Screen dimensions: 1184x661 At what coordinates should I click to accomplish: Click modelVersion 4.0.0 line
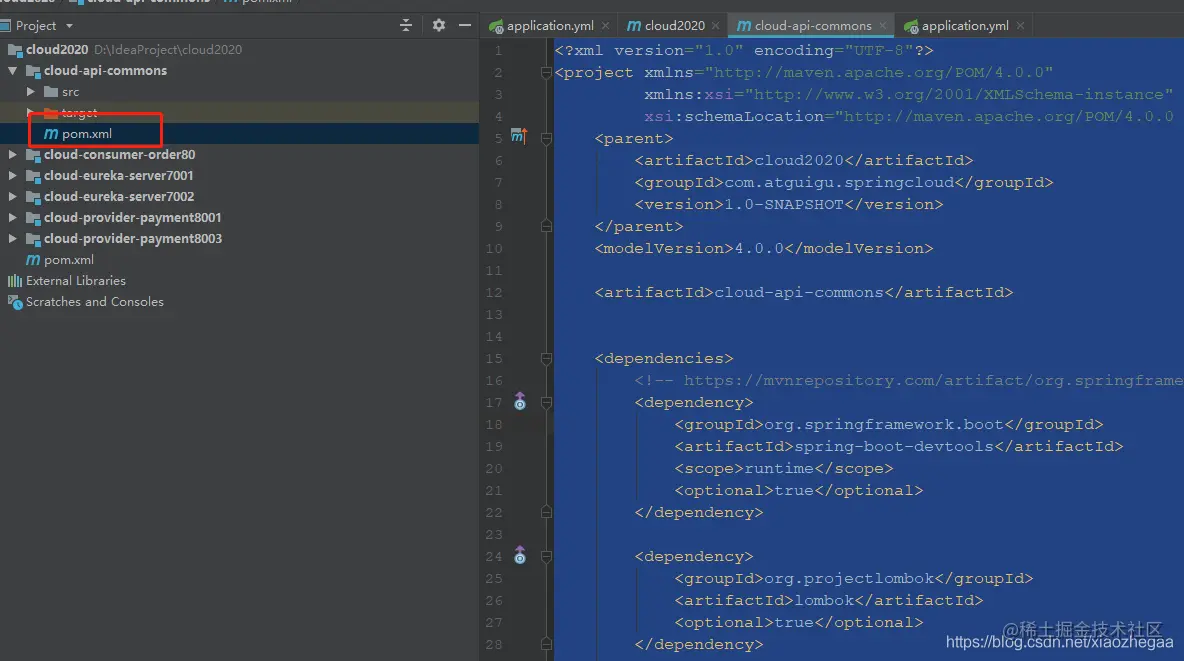point(763,249)
